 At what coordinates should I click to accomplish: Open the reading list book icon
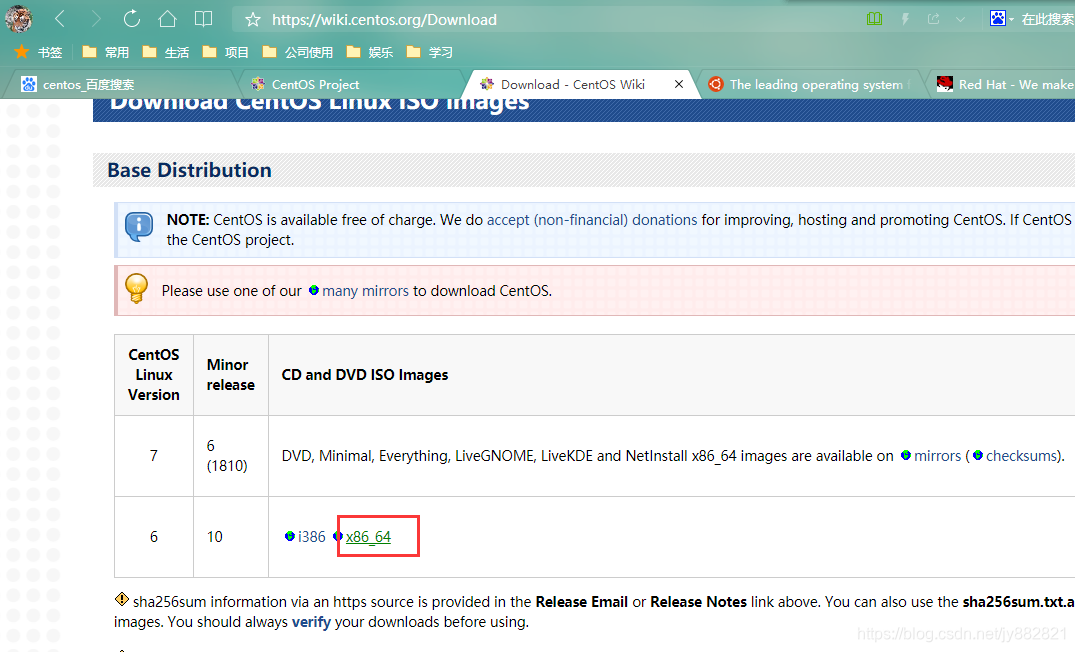tap(204, 19)
